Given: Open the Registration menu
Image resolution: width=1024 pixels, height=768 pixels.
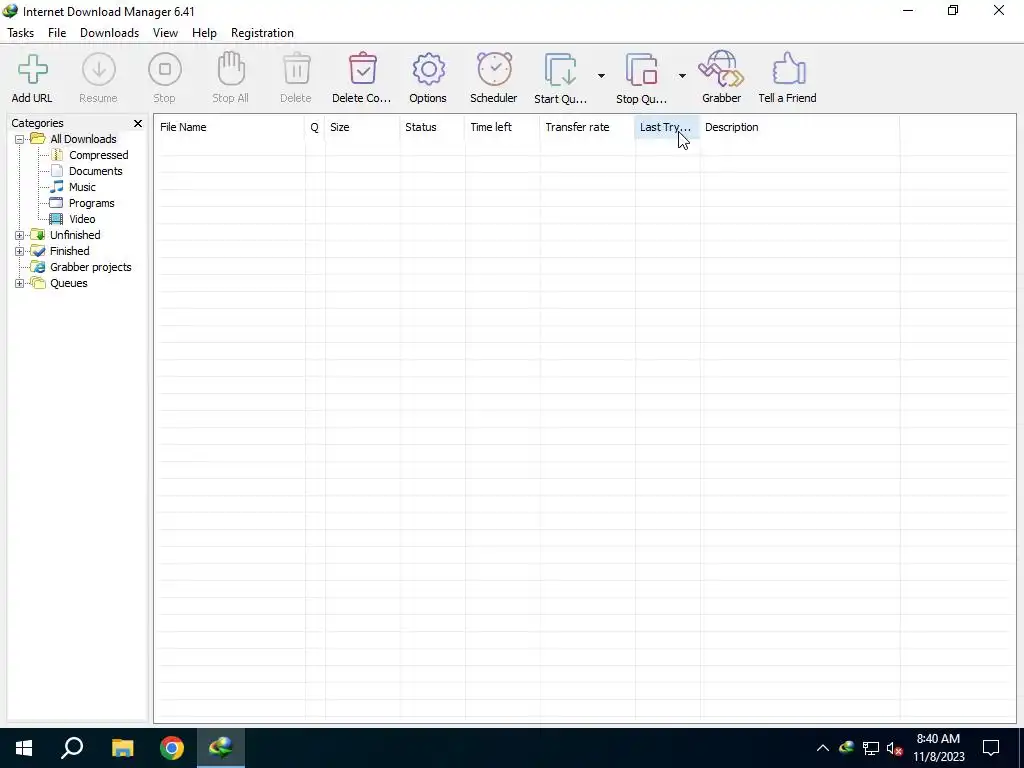Looking at the screenshot, I should tap(262, 33).
